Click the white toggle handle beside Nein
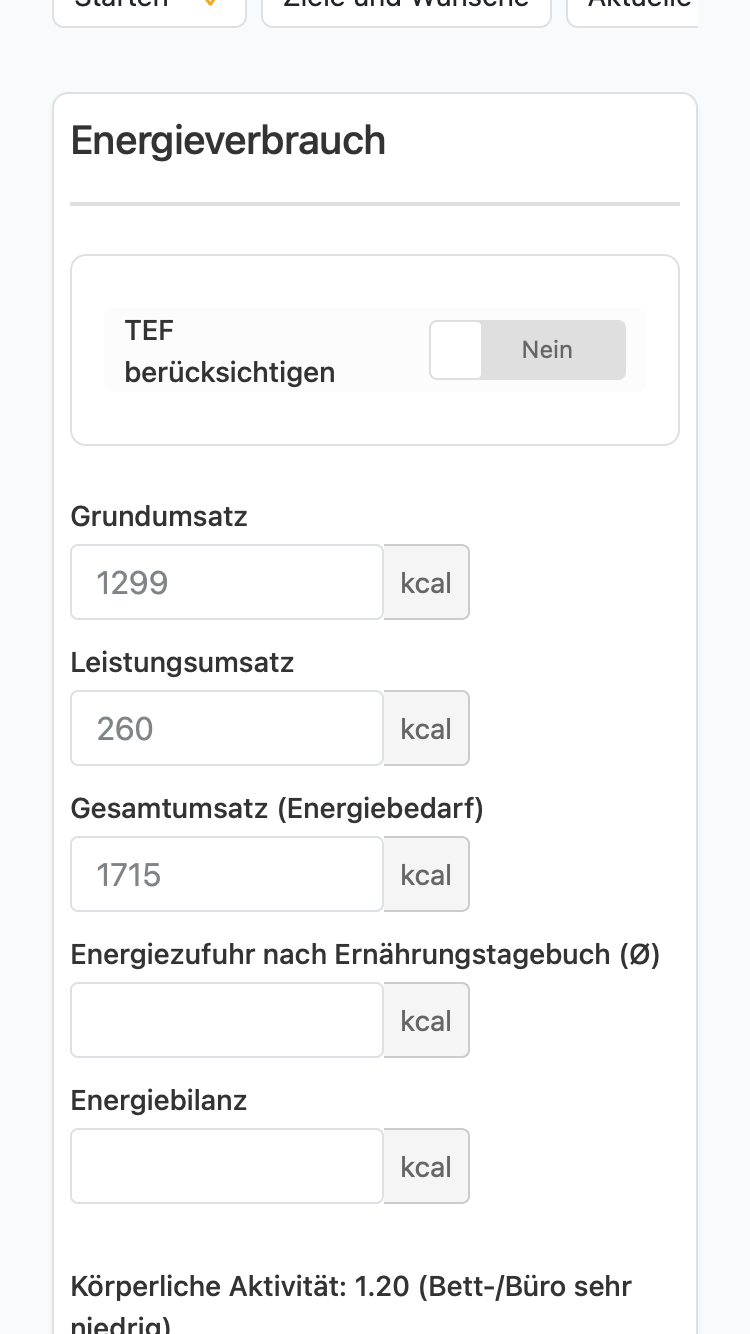Screen dimensions: 750x1334 click(x=456, y=350)
